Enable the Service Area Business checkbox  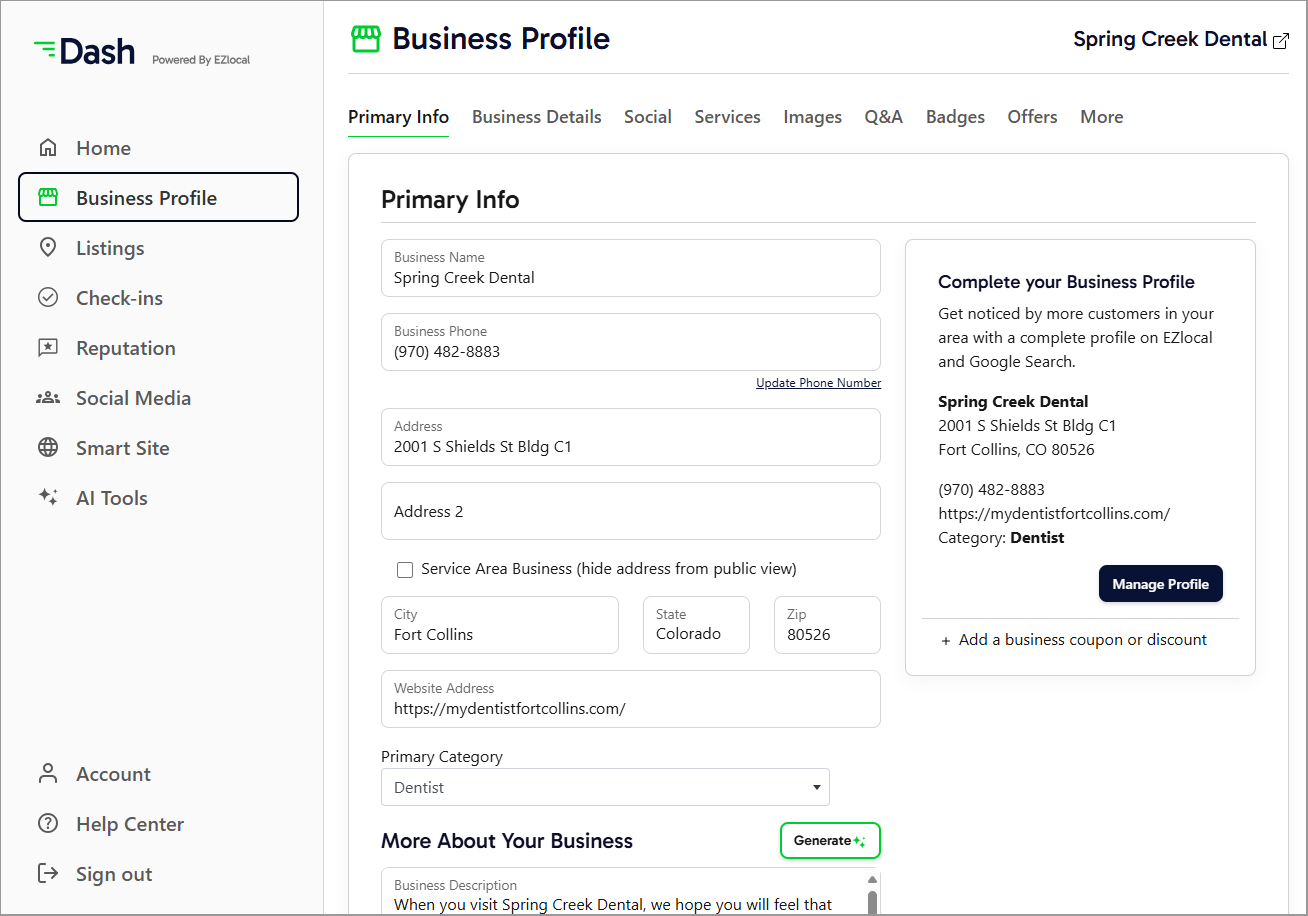(405, 570)
